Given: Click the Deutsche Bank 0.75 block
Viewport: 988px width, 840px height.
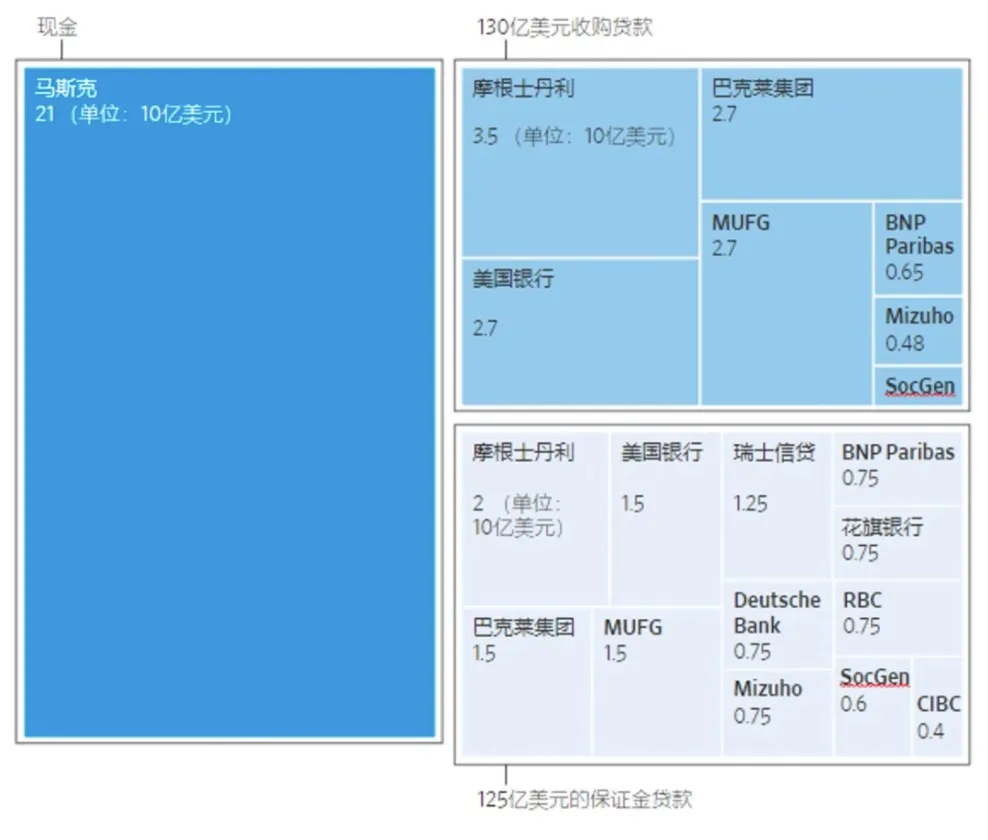Looking at the screenshot, I should [x=777, y=625].
